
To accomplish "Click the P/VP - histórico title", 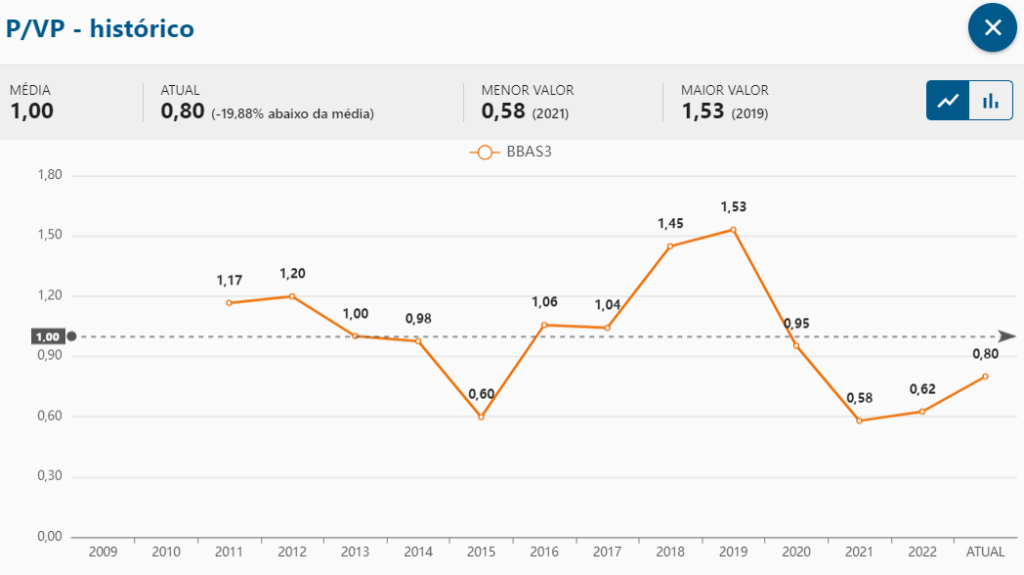I will (x=100, y=29).
